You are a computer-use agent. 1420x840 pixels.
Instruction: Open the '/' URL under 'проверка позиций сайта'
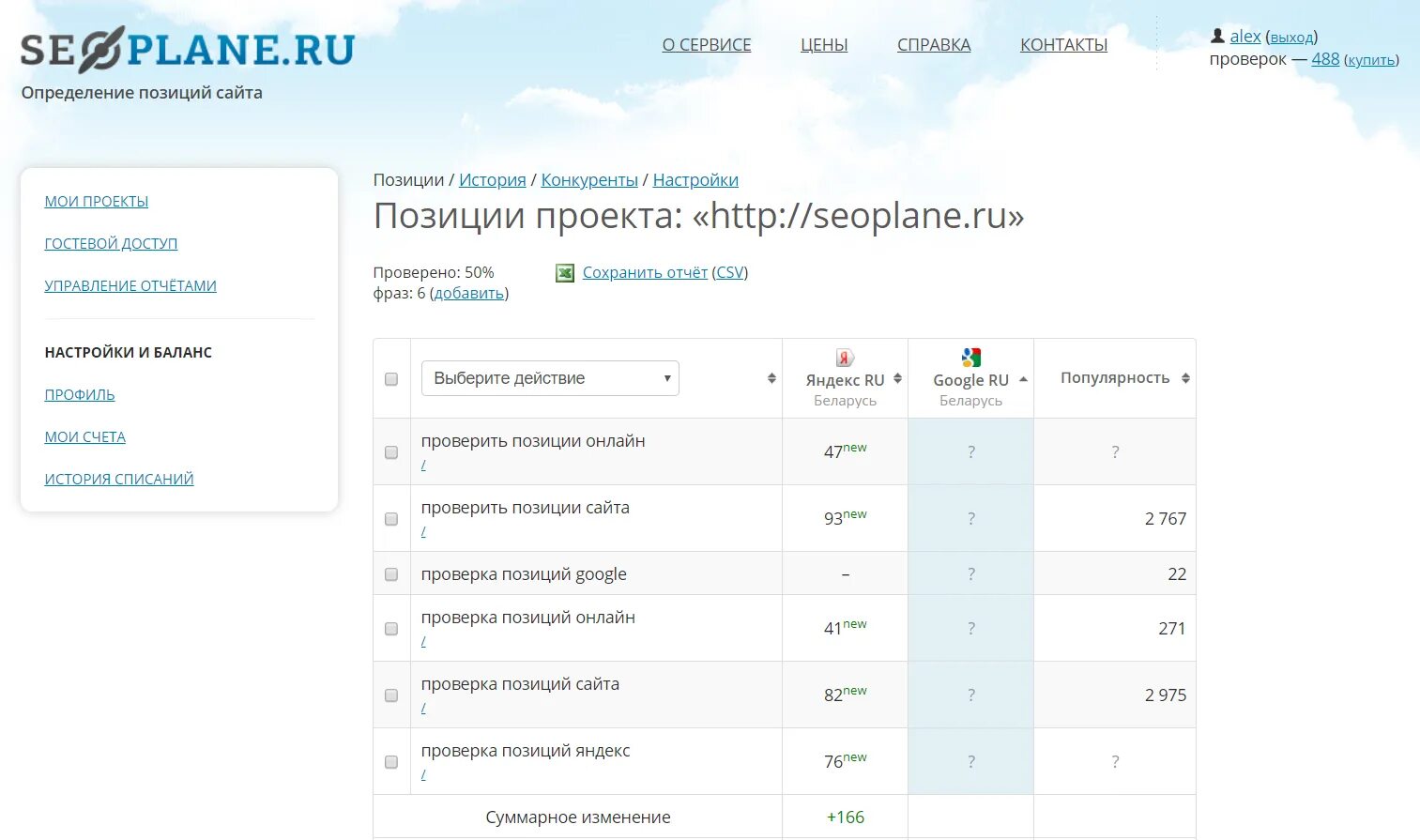tap(423, 709)
